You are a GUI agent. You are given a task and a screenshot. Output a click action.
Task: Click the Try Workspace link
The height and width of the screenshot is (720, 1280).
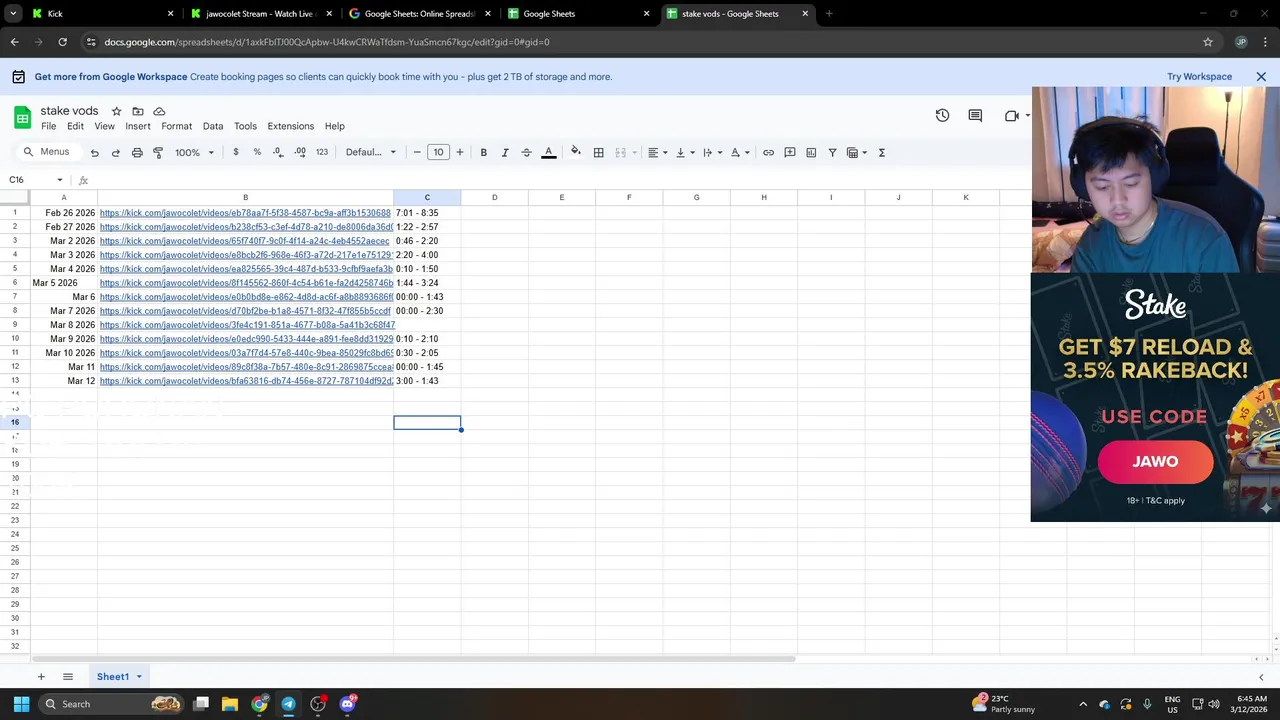click(1199, 77)
